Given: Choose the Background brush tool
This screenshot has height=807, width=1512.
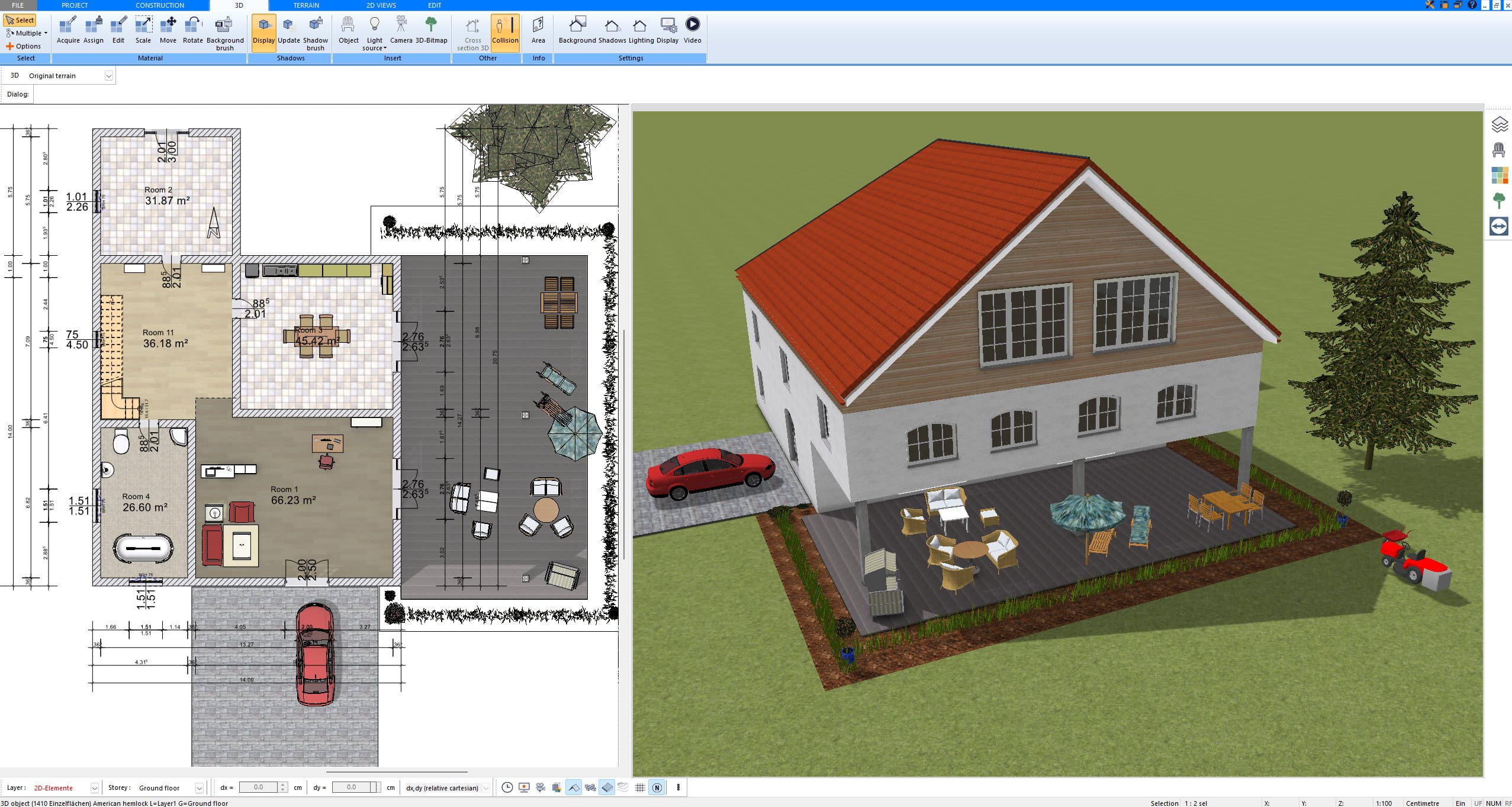Looking at the screenshot, I should 225,33.
